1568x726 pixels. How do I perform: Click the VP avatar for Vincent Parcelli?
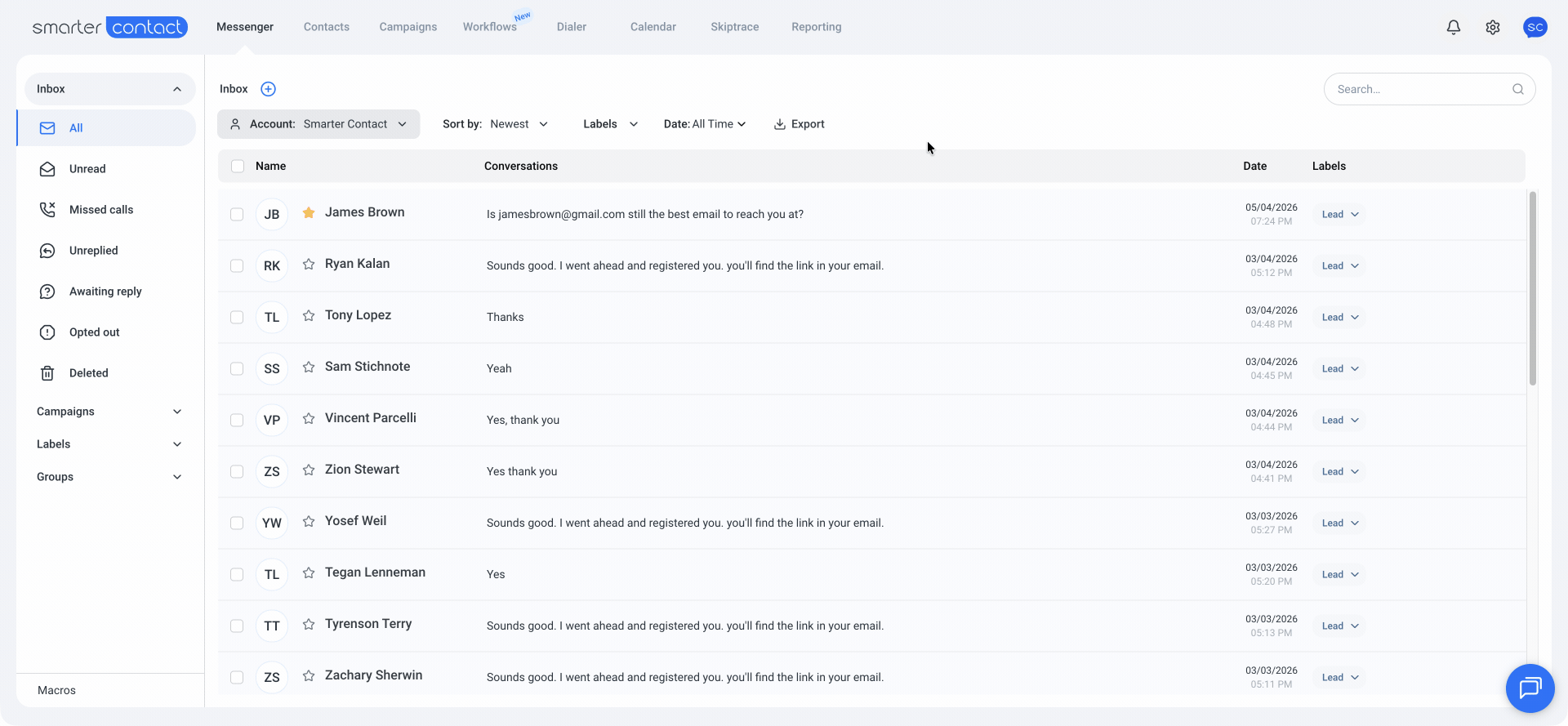[x=272, y=421]
